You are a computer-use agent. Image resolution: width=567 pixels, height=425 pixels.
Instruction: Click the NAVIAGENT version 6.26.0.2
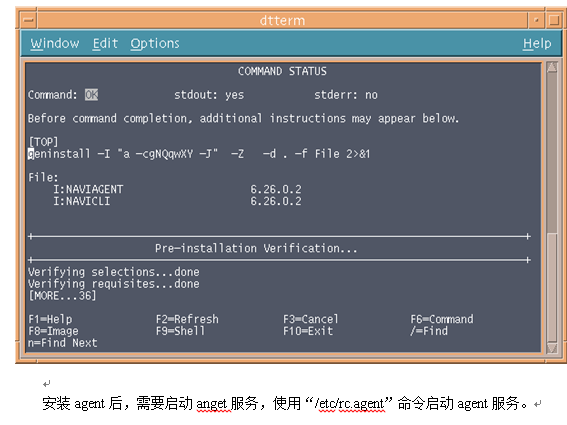[276, 189]
